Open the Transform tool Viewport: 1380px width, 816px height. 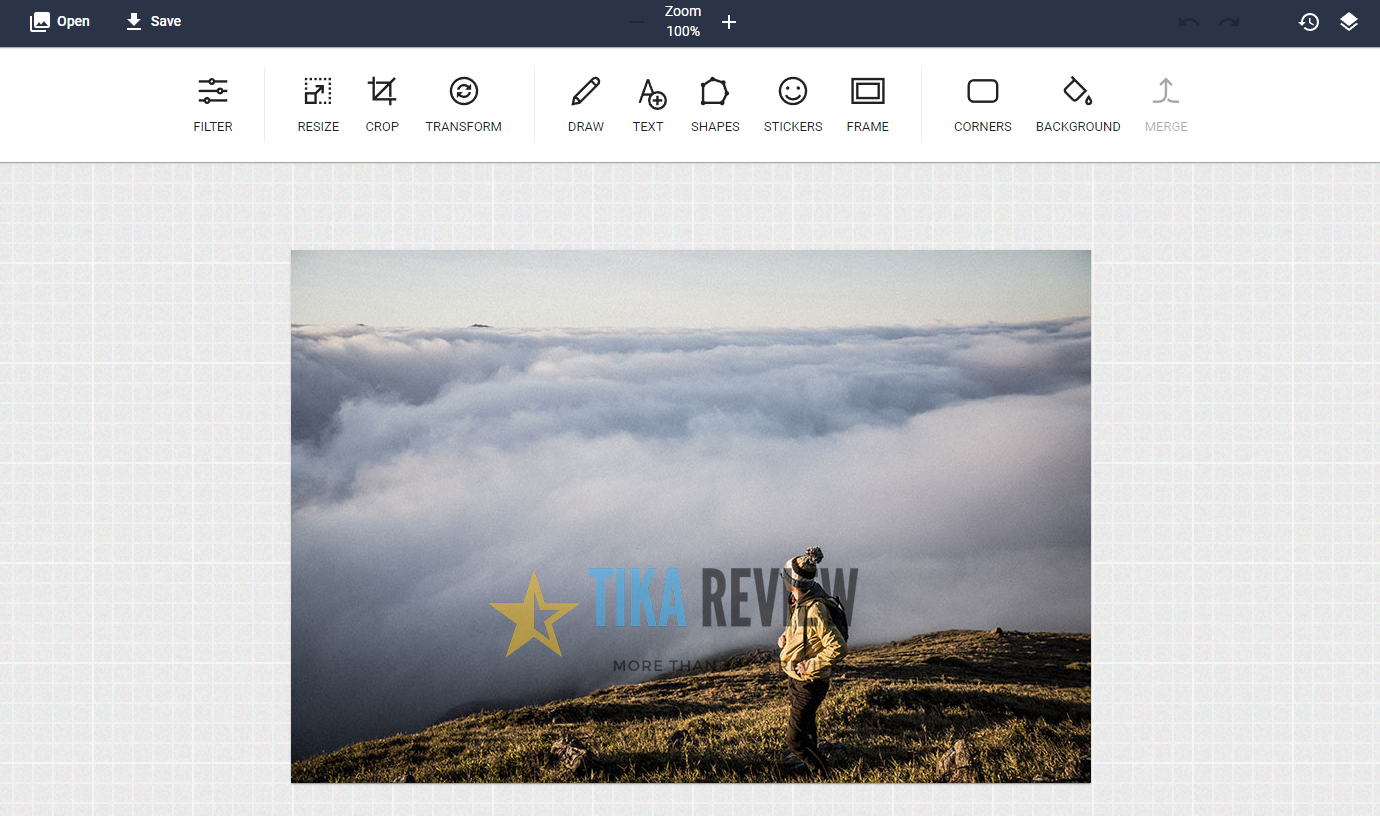(x=463, y=104)
